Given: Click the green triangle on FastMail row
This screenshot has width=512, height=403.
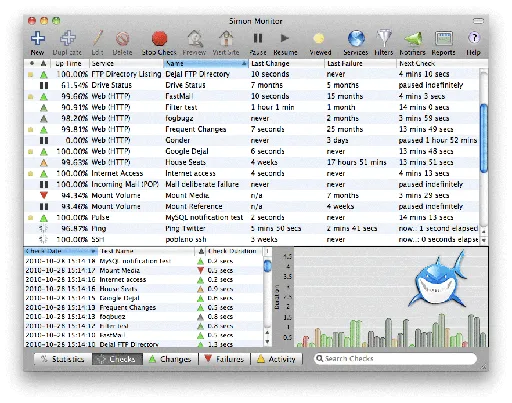Looking at the screenshot, I should tap(44, 97).
